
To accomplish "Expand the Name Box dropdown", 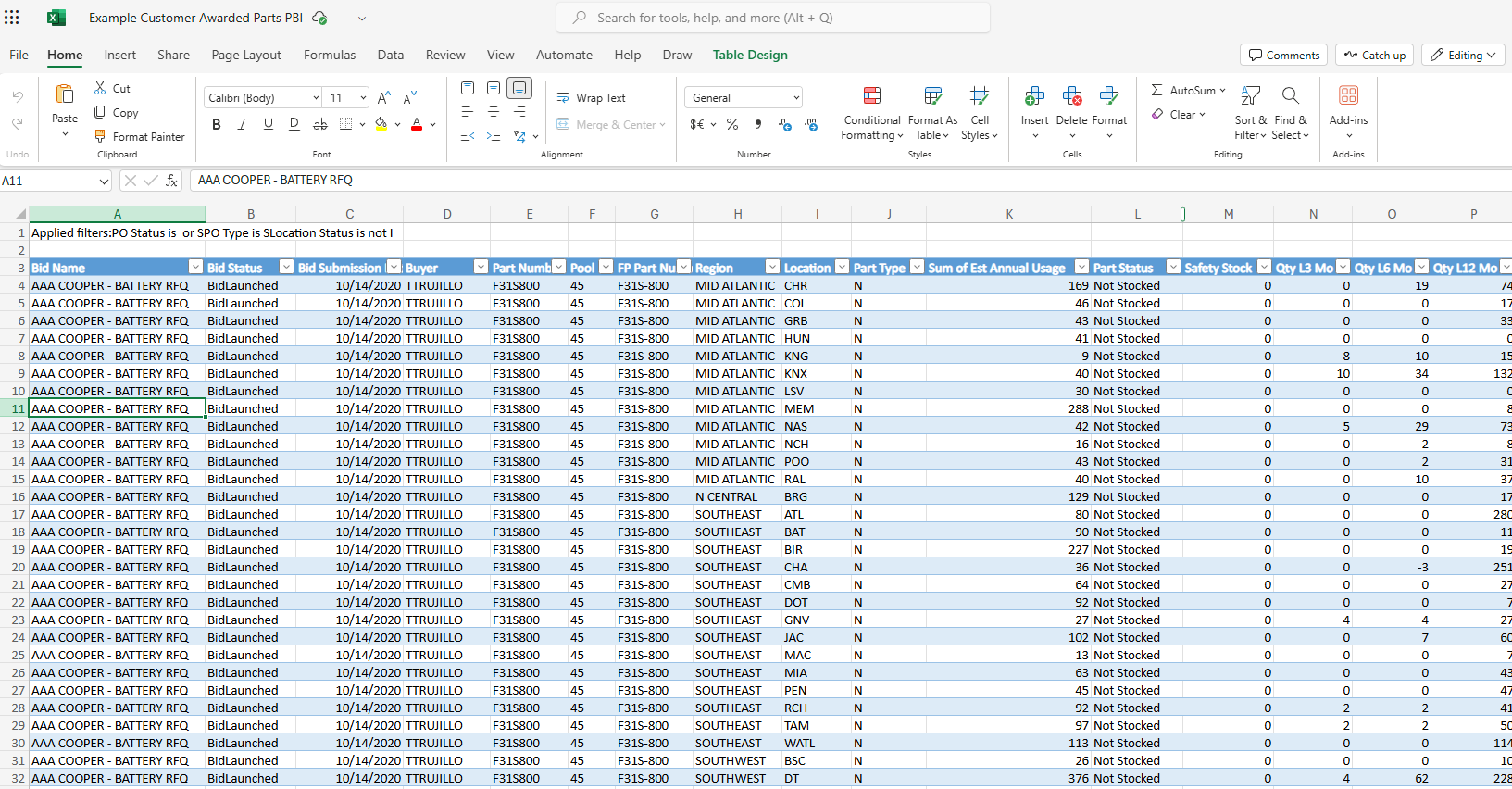I will click(x=104, y=181).
